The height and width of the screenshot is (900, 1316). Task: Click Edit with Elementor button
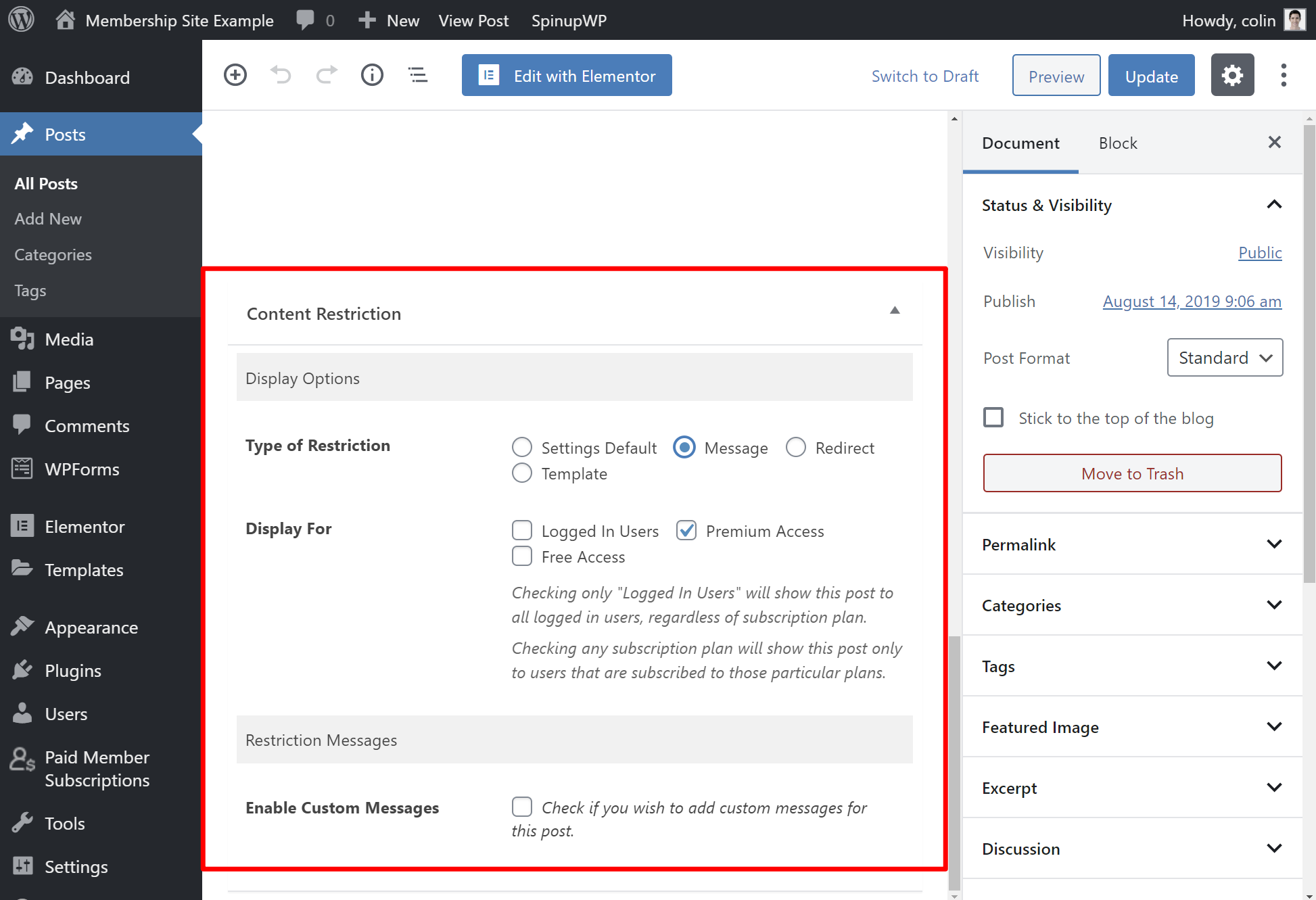click(567, 75)
